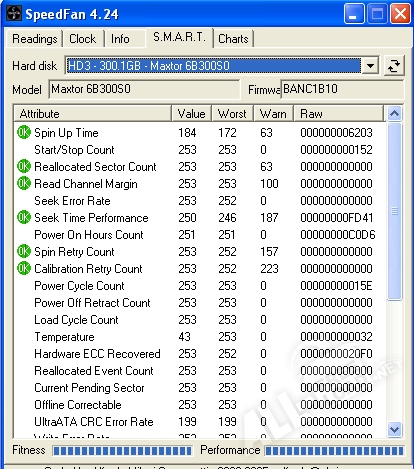
Task: Select the Current Pending Sector row
Action: 200,387
